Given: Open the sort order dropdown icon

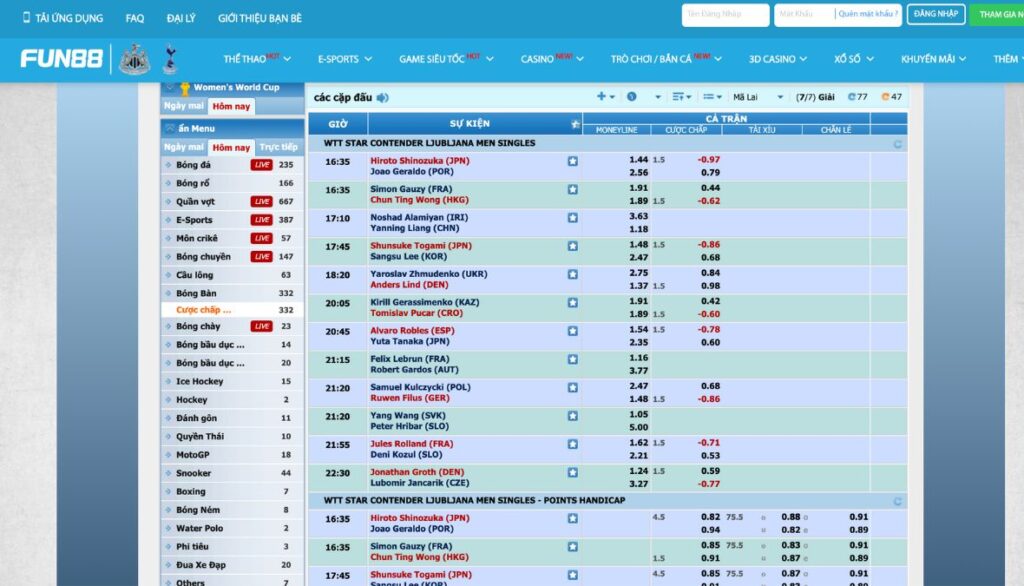Looking at the screenshot, I should (682, 97).
